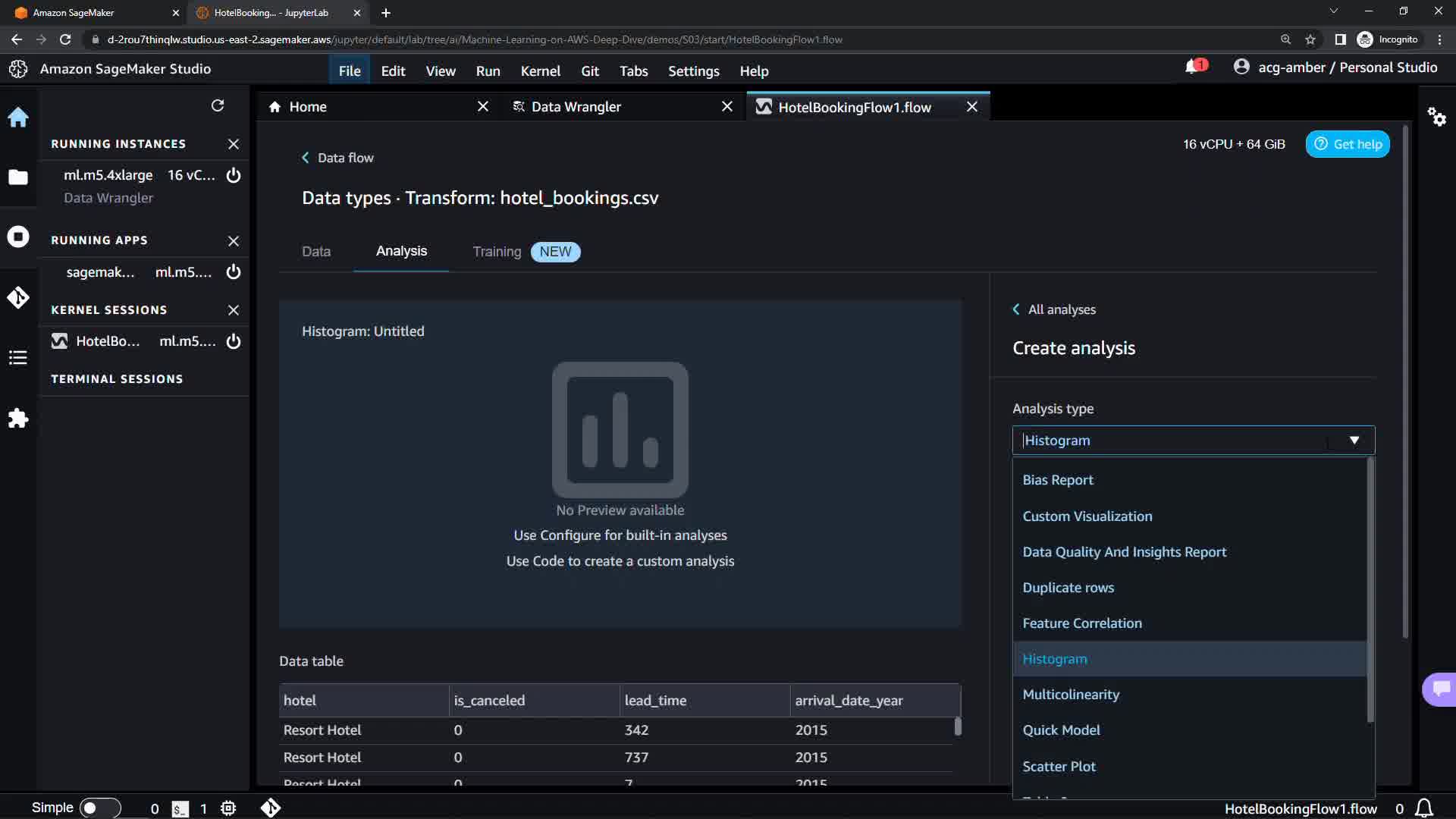The width and height of the screenshot is (1456, 819).
Task: Collapse the Analysis type dropdown arrow
Action: tap(1354, 441)
